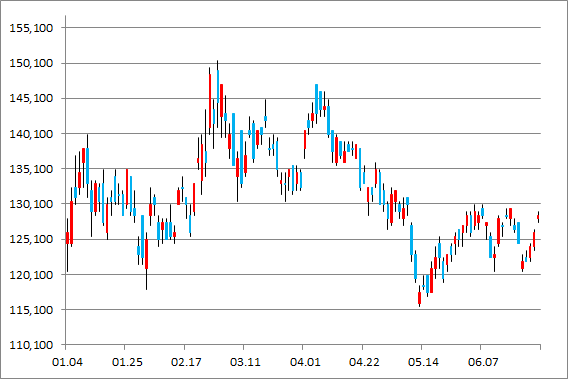Select the 05.14 date label
The height and width of the screenshot is (379, 568).
coord(423,362)
